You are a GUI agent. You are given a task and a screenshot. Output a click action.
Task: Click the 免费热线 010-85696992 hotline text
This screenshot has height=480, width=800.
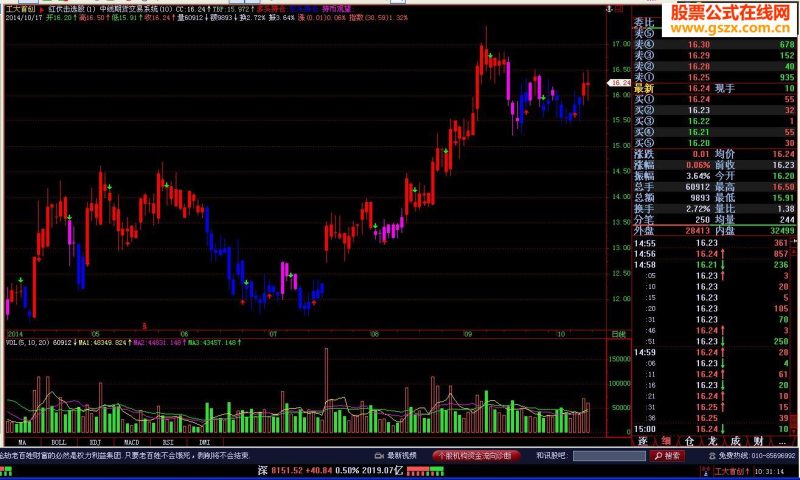click(757, 456)
